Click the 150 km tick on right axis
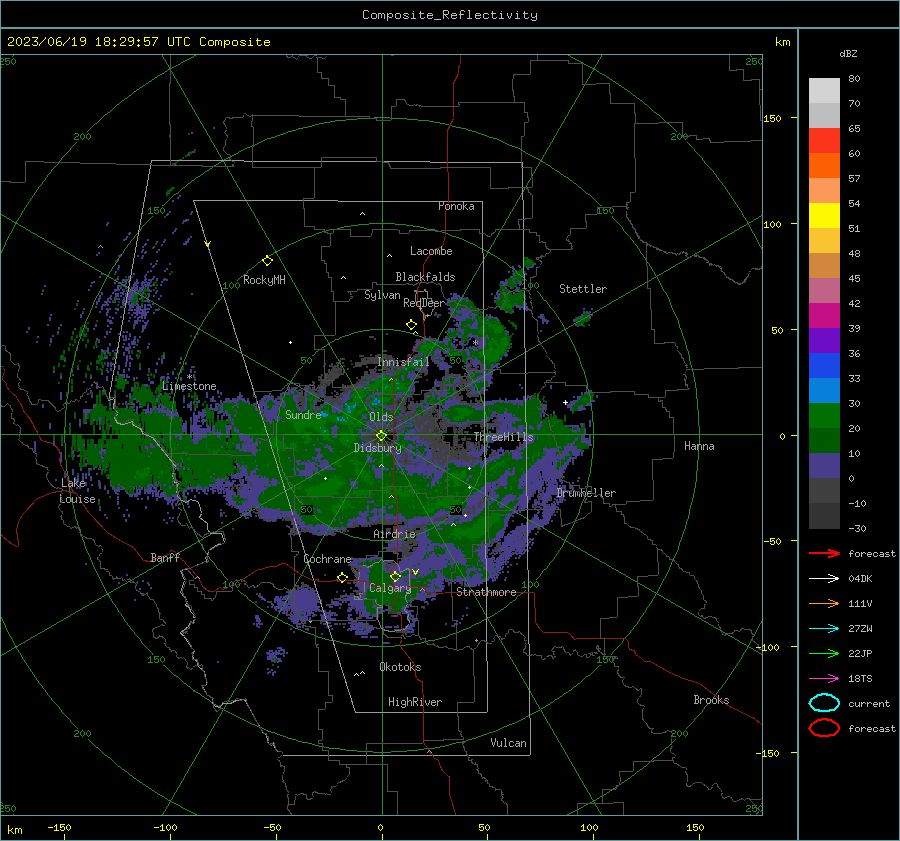Screen dimensions: 900x841 (x=772, y=118)
